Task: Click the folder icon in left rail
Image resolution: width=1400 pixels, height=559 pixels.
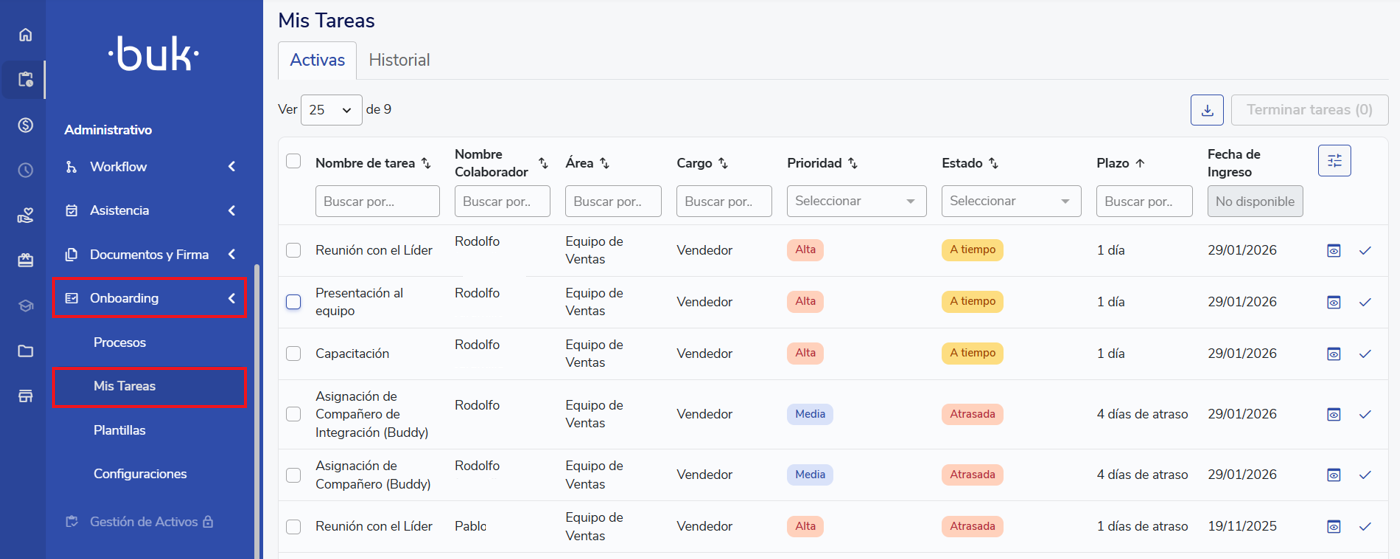Action: [x=25, y=351]
